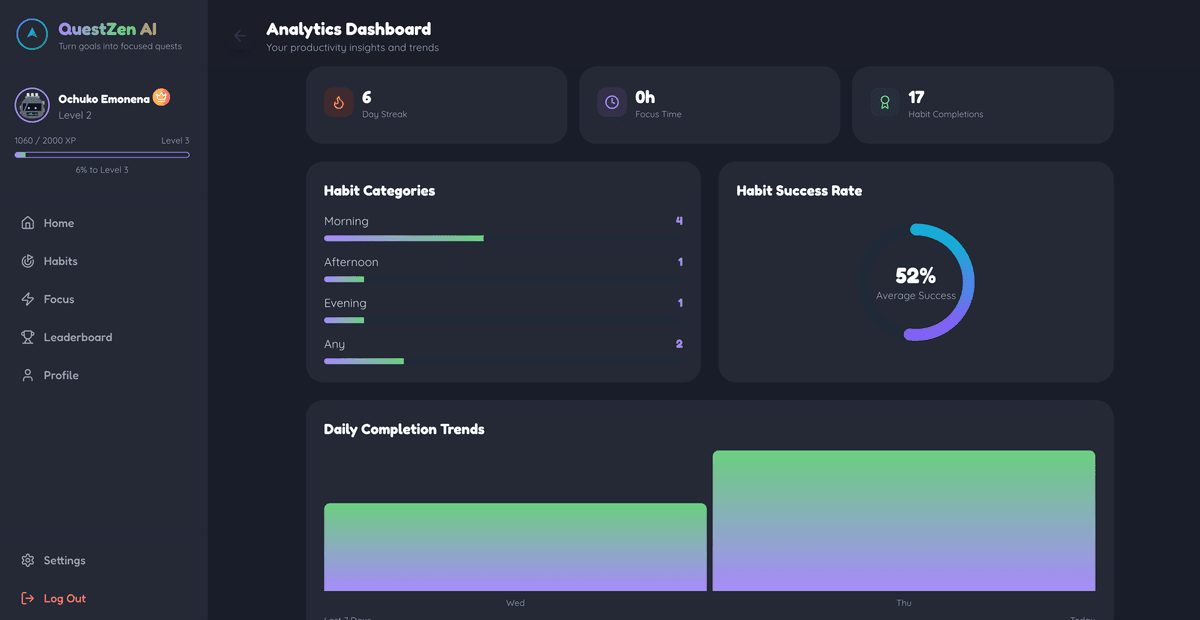Open the Home page in sidebar

pos(58,223)
